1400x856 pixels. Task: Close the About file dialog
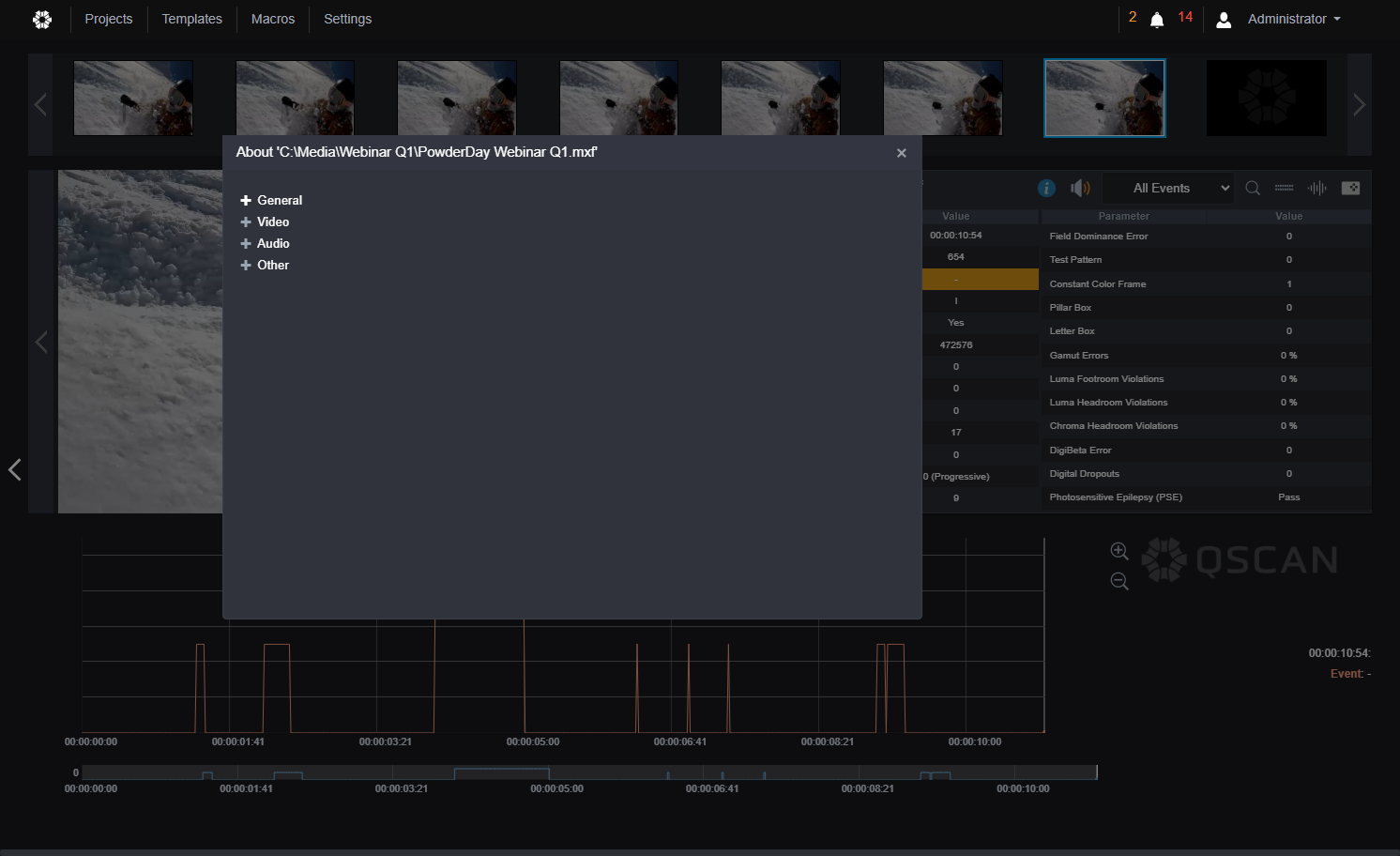[902, 153]
